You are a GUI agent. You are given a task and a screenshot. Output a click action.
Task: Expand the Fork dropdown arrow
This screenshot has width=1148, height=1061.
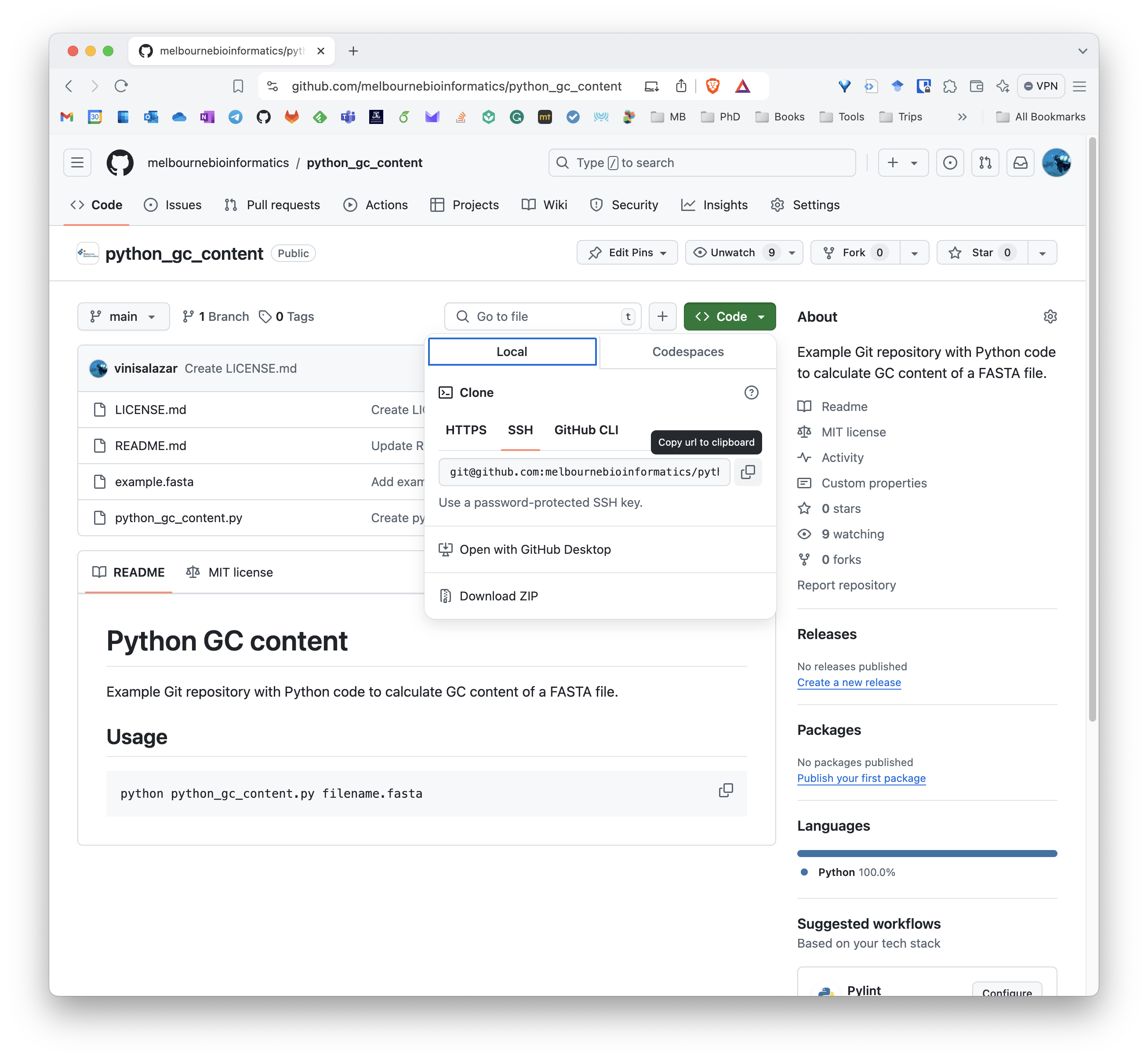914,253
